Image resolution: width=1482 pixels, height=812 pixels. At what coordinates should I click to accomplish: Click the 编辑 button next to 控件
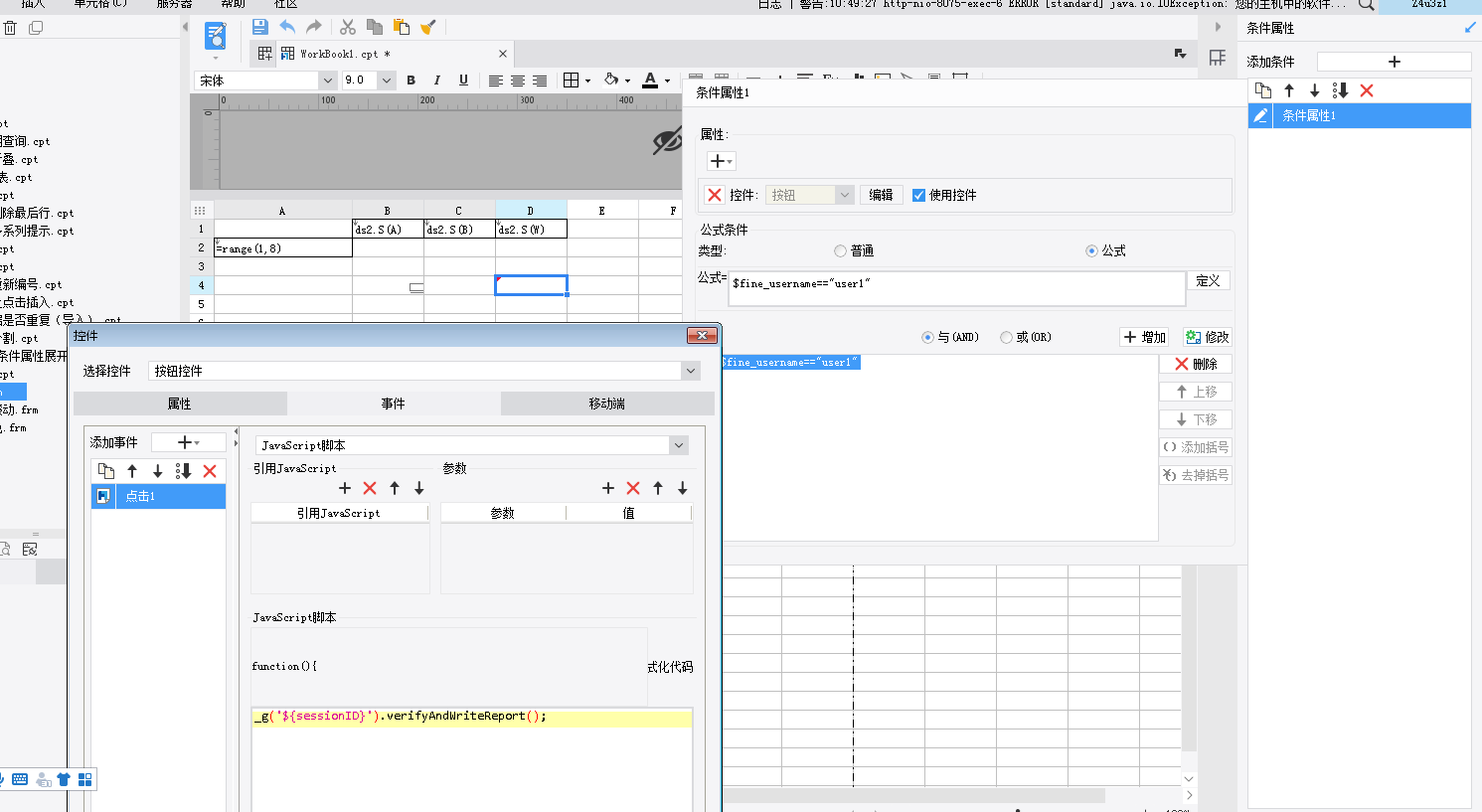[x=881, y=195]
